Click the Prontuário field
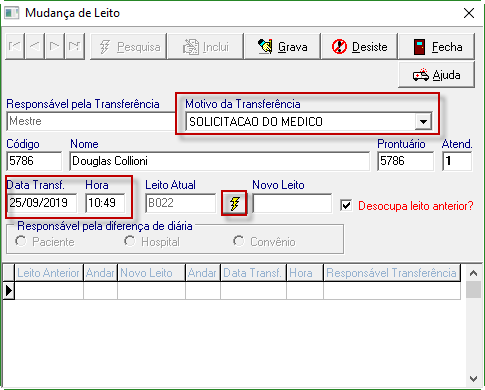The image size is (485, 390). point(406,161)
